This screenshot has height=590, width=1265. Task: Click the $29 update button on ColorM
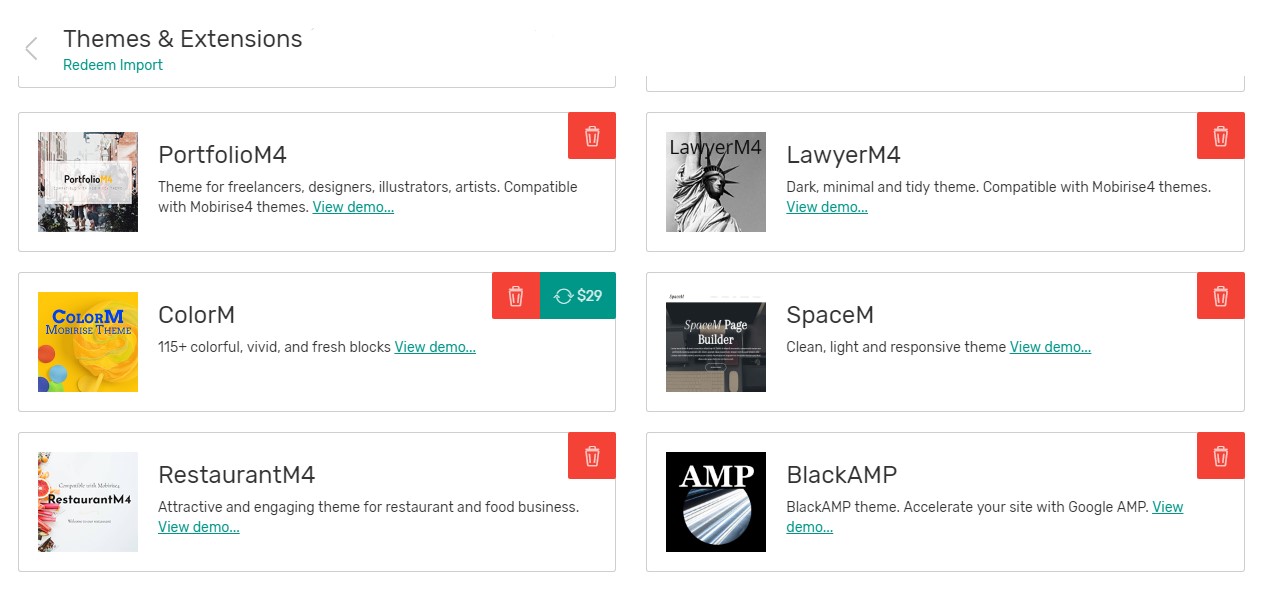[x=578, y=295]
